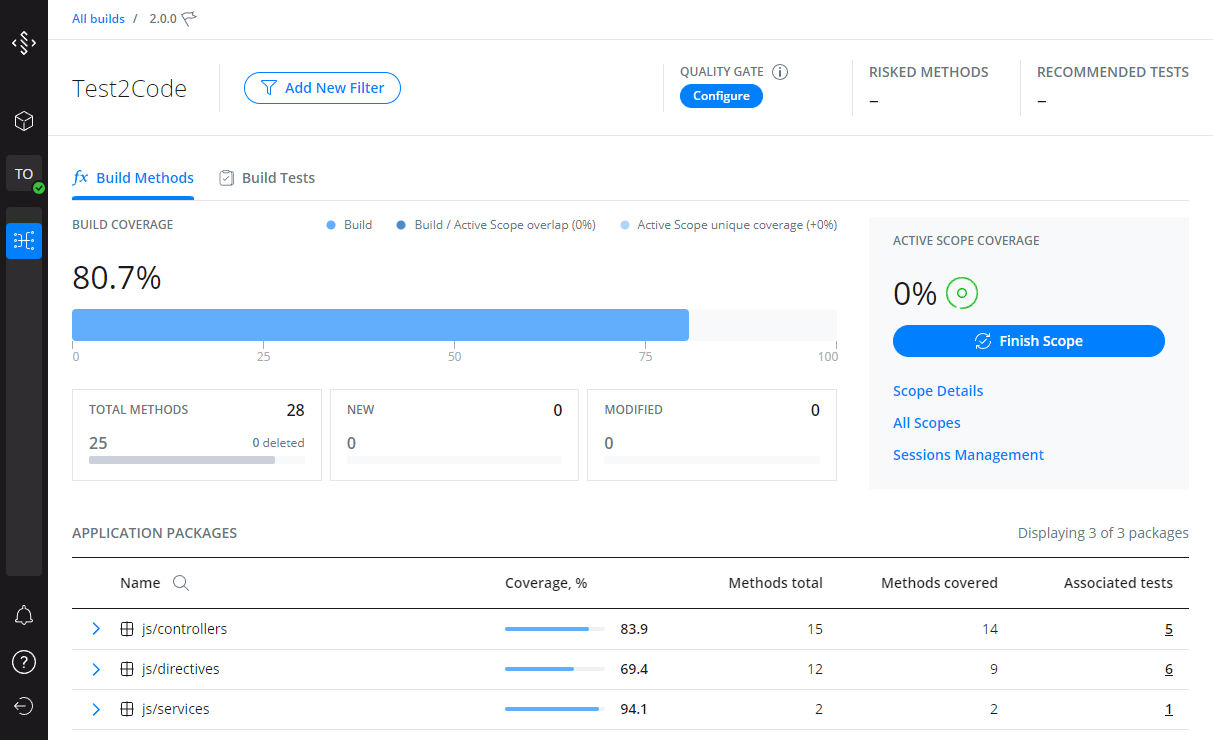
Task: Click the js/directives package name
Action: [x=180, y=669]
